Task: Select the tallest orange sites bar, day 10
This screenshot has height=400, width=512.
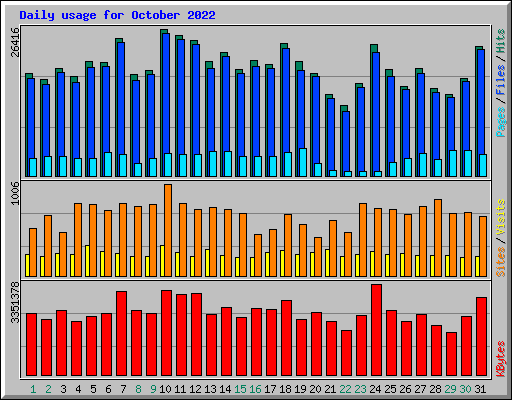Action: (168, 230)
